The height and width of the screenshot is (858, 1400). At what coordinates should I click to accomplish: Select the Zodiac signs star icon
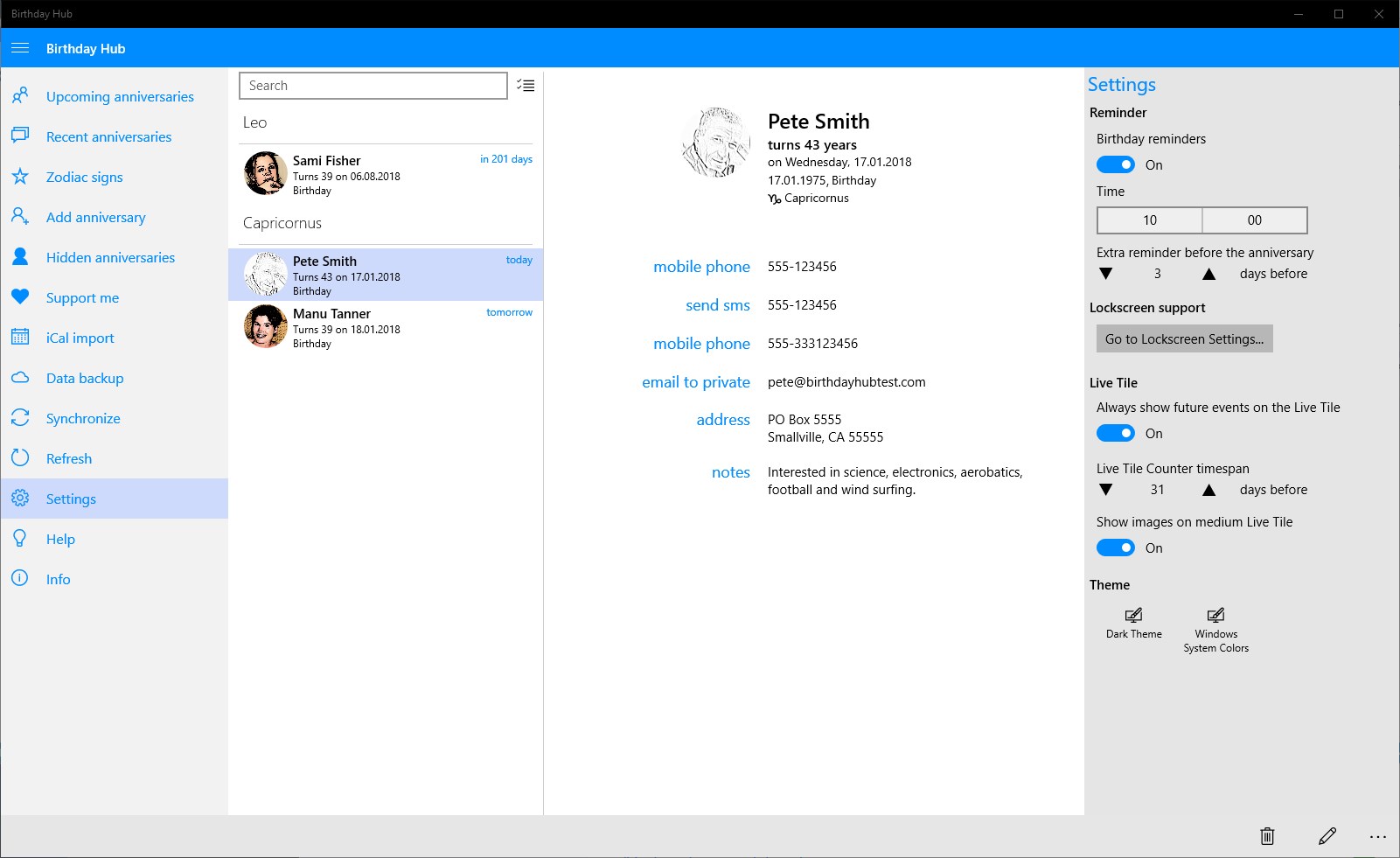pyautogui.click(x=19, y=177)
